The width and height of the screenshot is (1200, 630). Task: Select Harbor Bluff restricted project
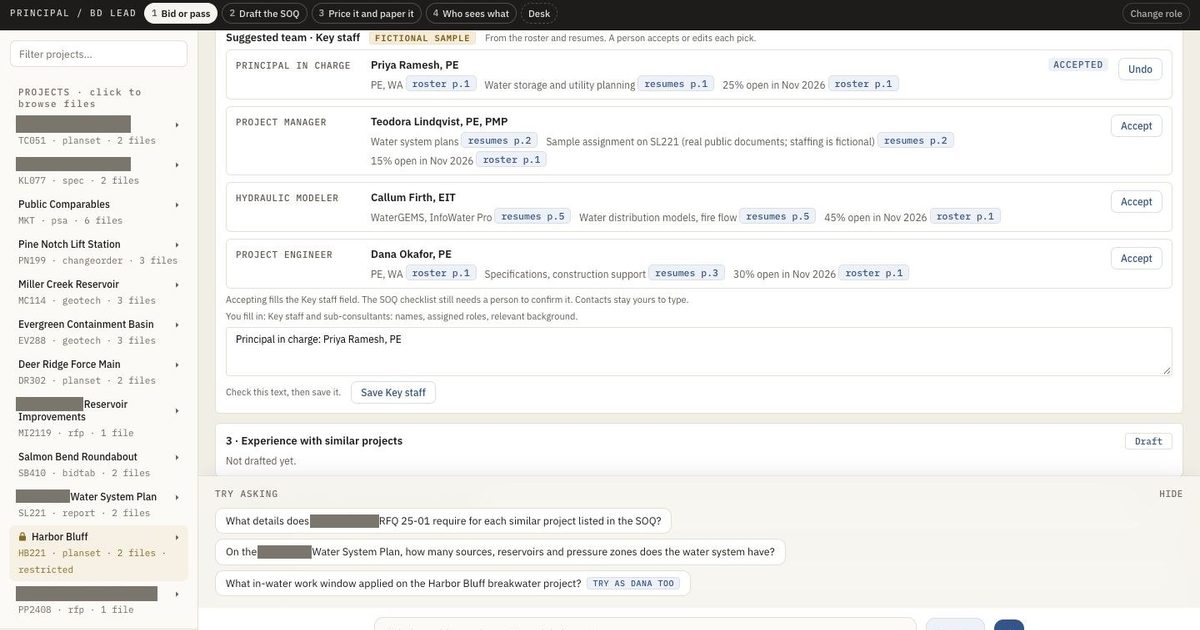click(98, 553)
